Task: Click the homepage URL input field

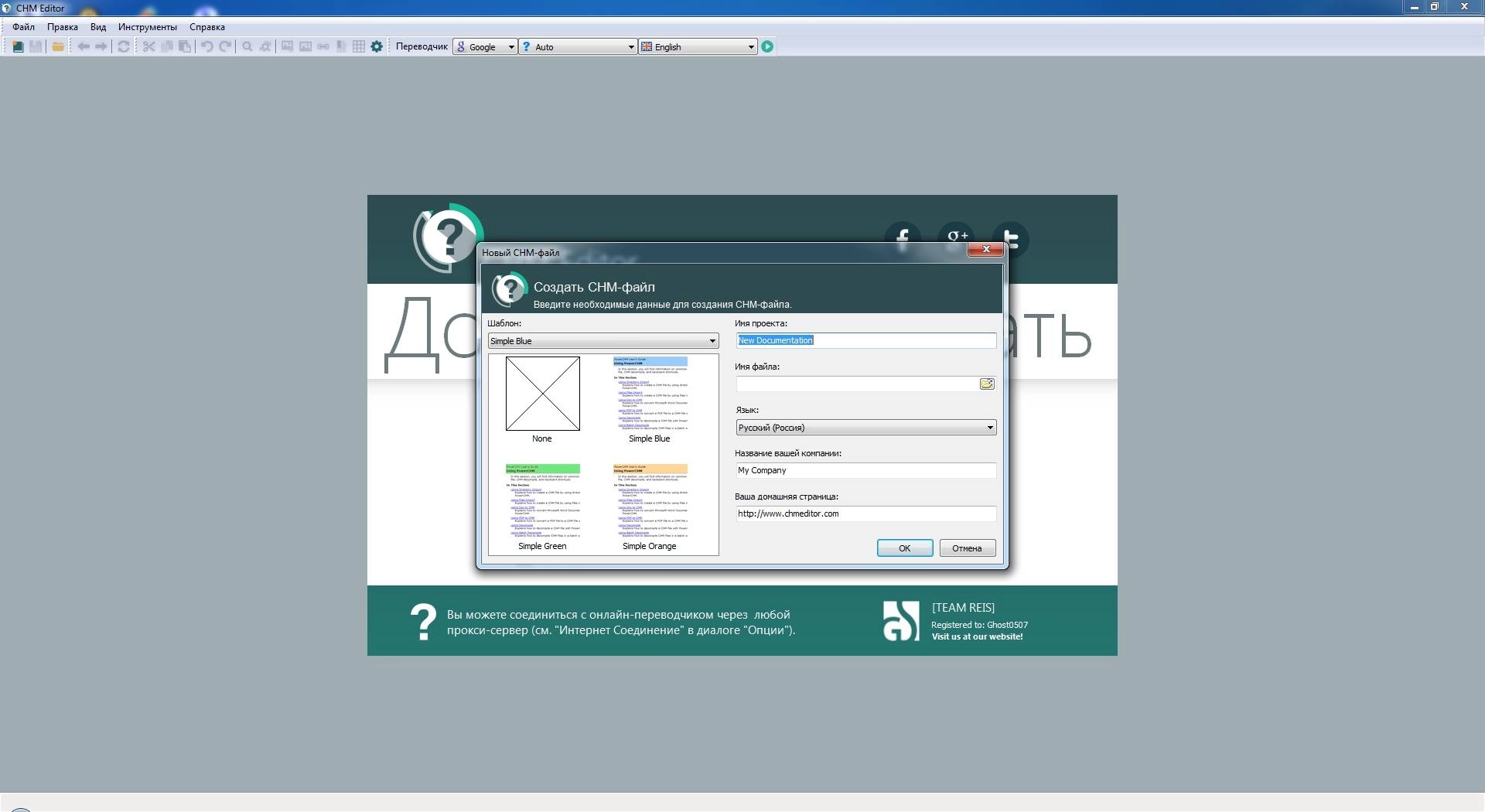Action: (x=866, y=513)
